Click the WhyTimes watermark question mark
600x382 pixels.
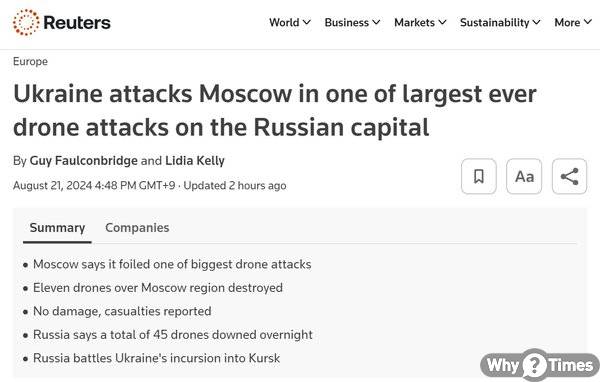[534, 365]
